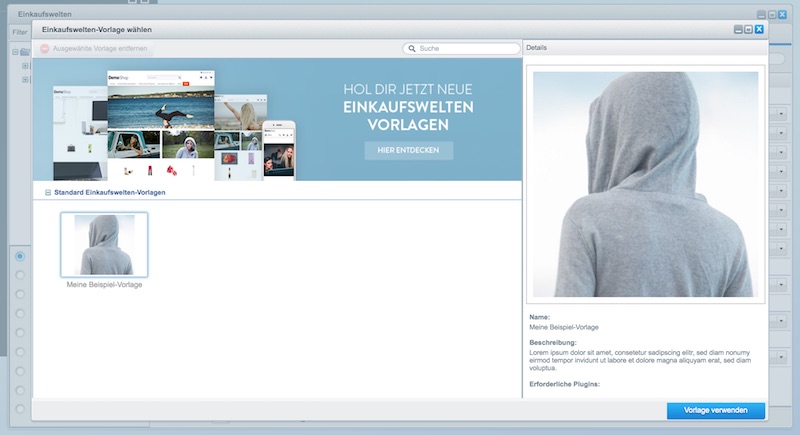Close the background Einkaufswelten window
The height and width of the screenshot is (435, 800).
click(x=782, y=15)
